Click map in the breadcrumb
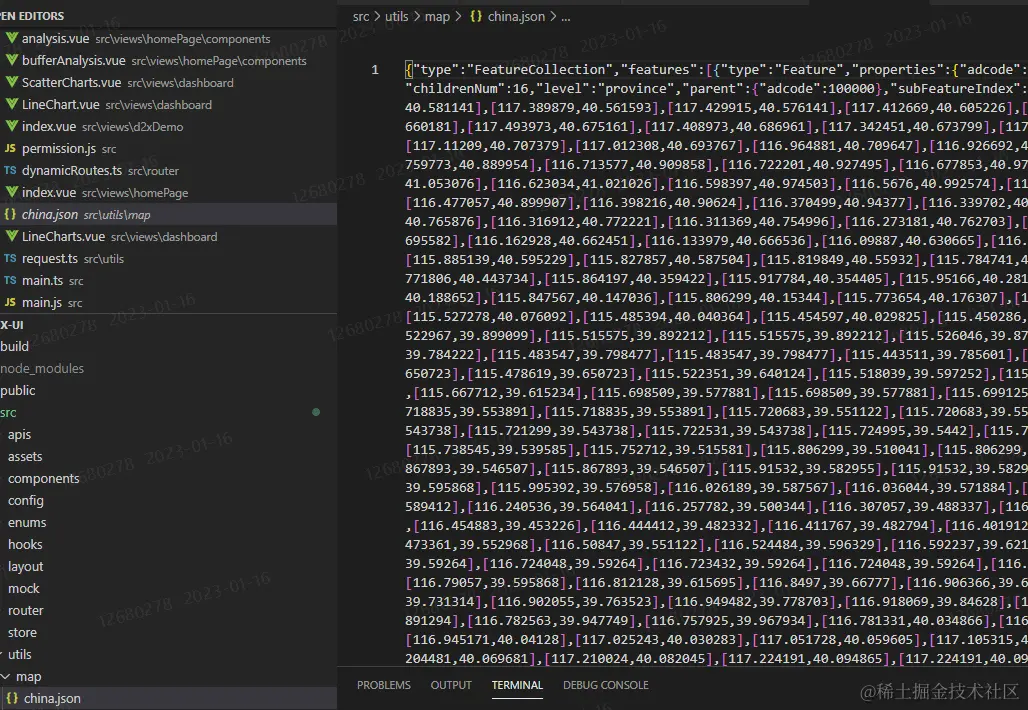This screenshot has width=1028, height=710. point(437,16)
